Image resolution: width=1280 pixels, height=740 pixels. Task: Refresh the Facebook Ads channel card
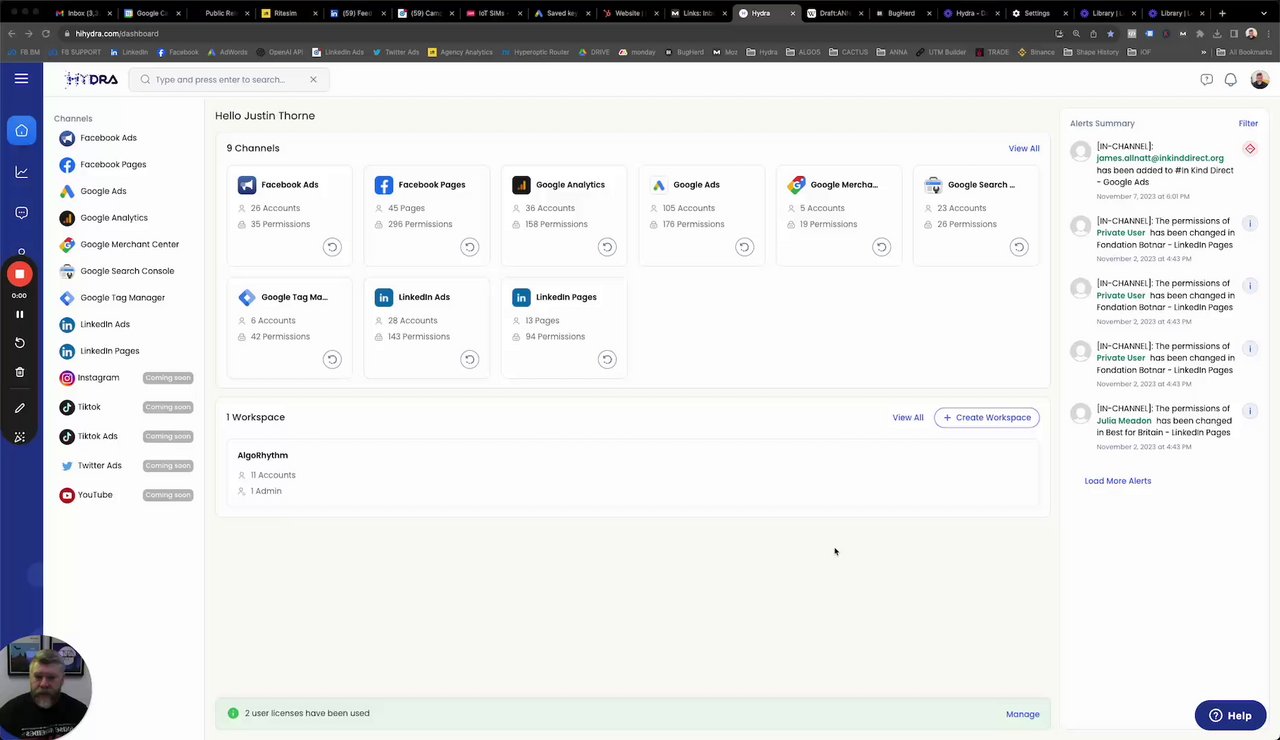coord(332,247)
